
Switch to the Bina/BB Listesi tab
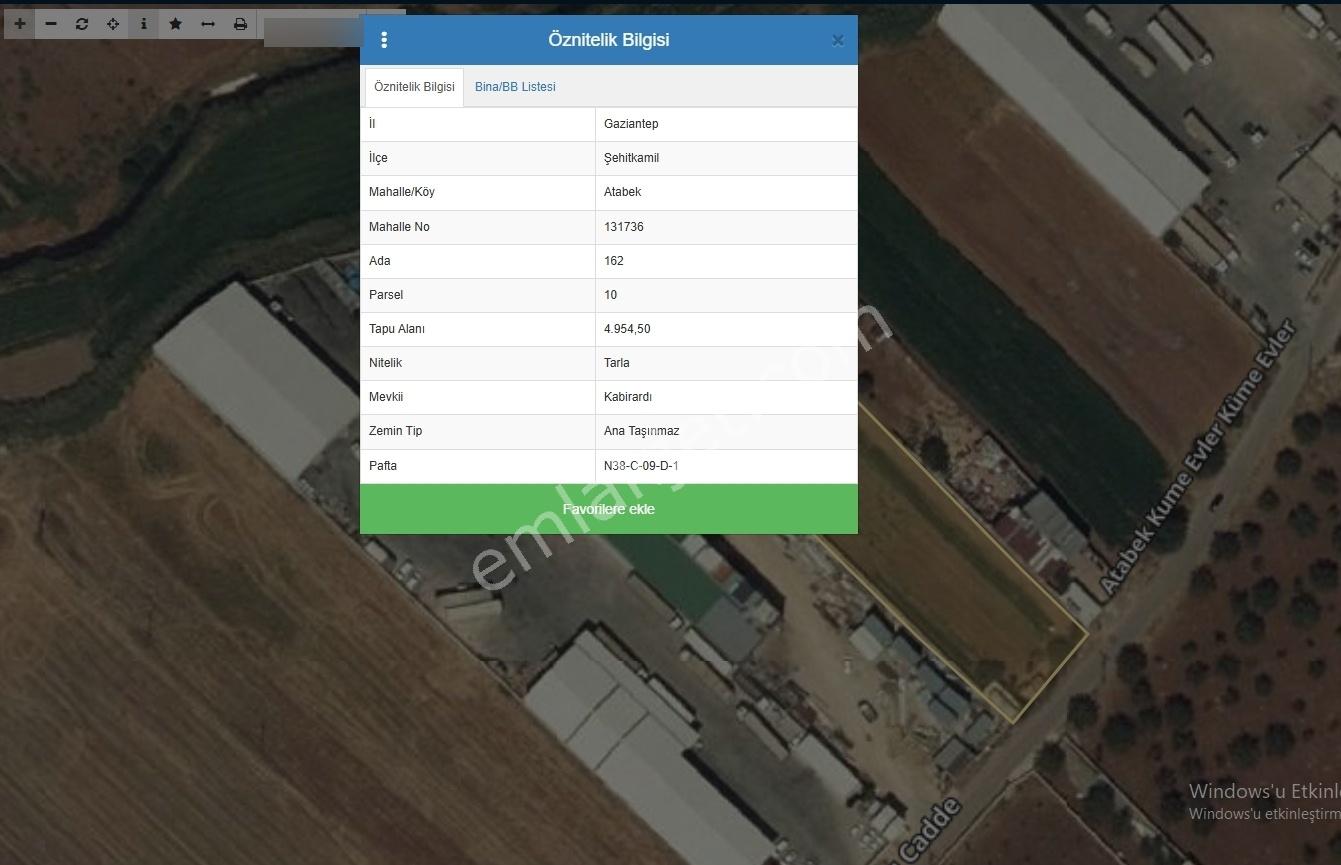[x=515, y=87]
